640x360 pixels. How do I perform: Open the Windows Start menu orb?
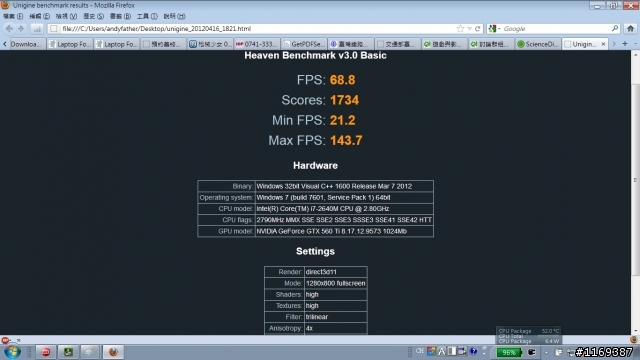point(12,352)
